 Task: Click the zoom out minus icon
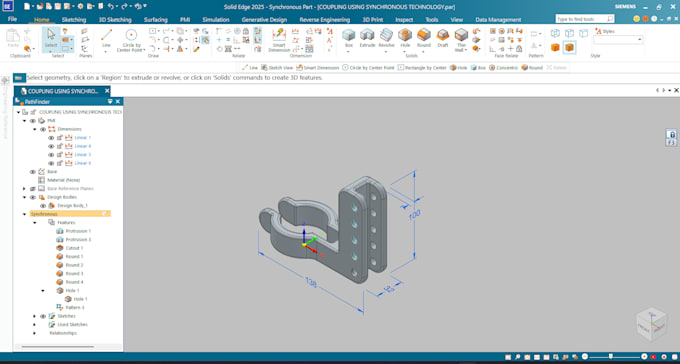tap(585, 357)
